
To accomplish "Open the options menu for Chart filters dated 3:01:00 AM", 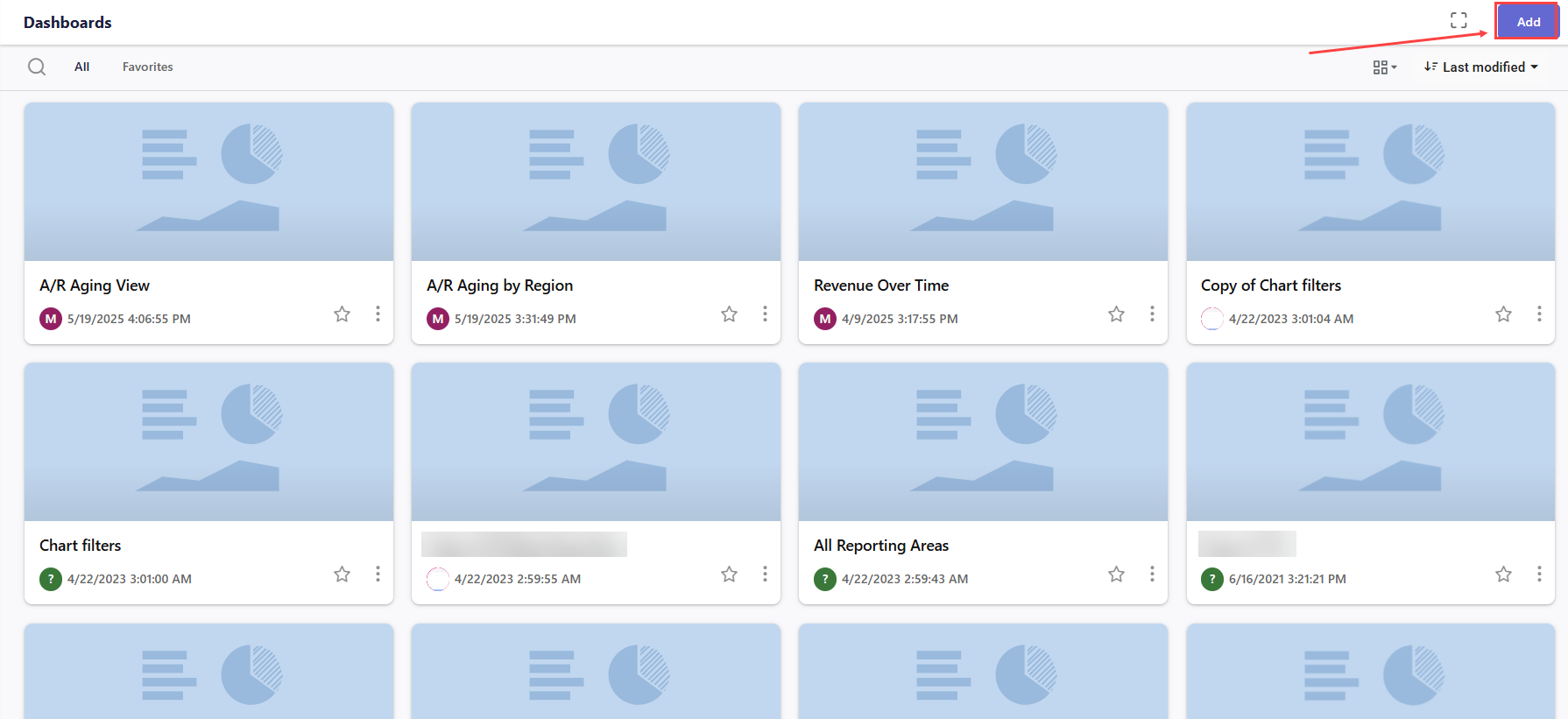I will 378,574.
